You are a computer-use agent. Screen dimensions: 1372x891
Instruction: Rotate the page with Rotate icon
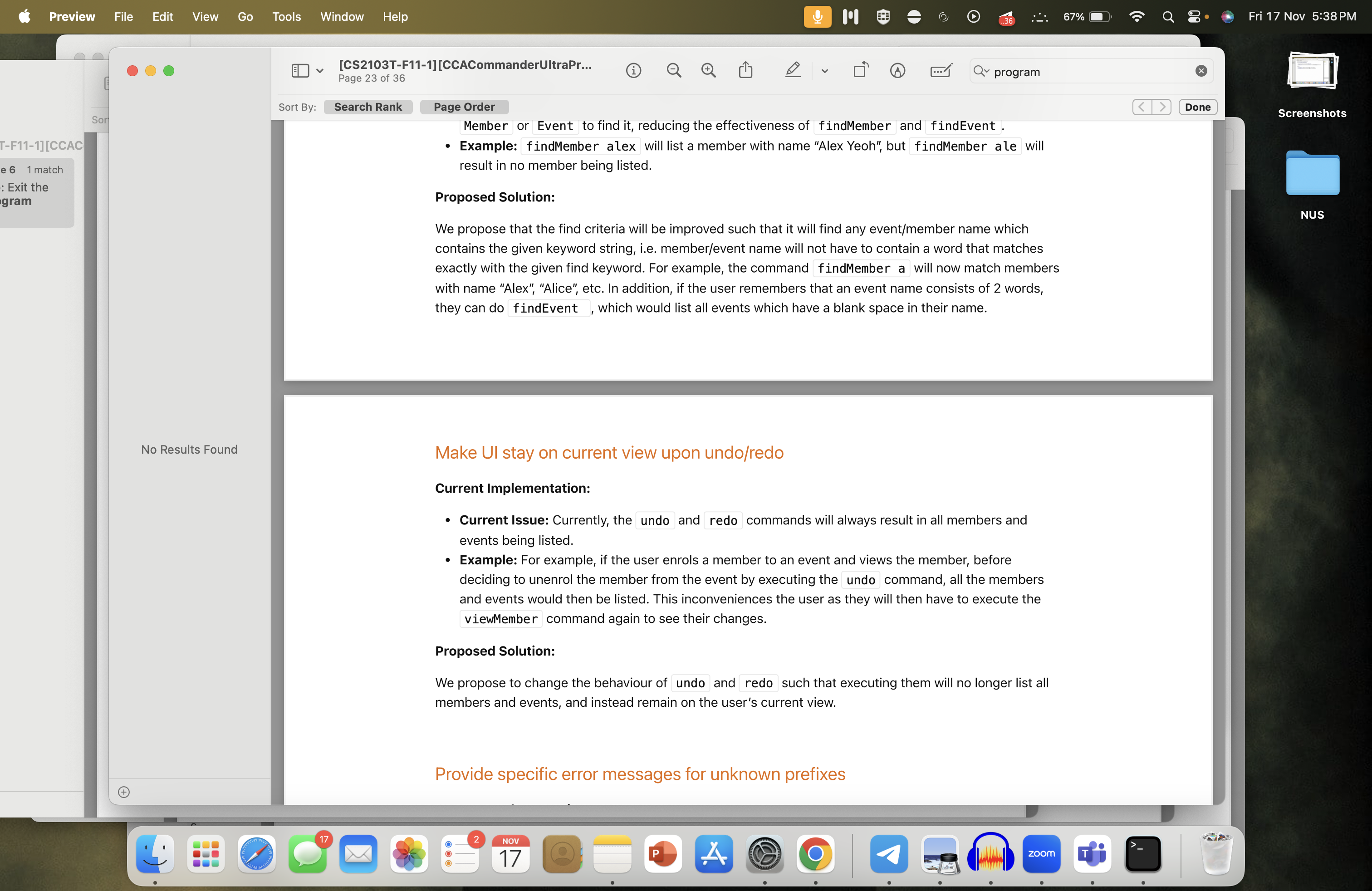(861, 70)
